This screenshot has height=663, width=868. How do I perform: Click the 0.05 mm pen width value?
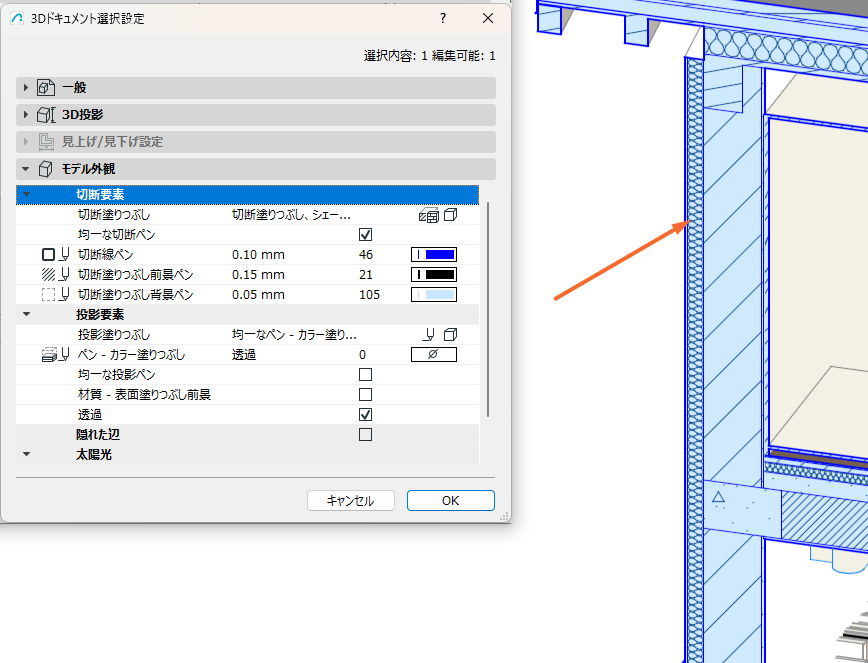[x=259, y=294]
